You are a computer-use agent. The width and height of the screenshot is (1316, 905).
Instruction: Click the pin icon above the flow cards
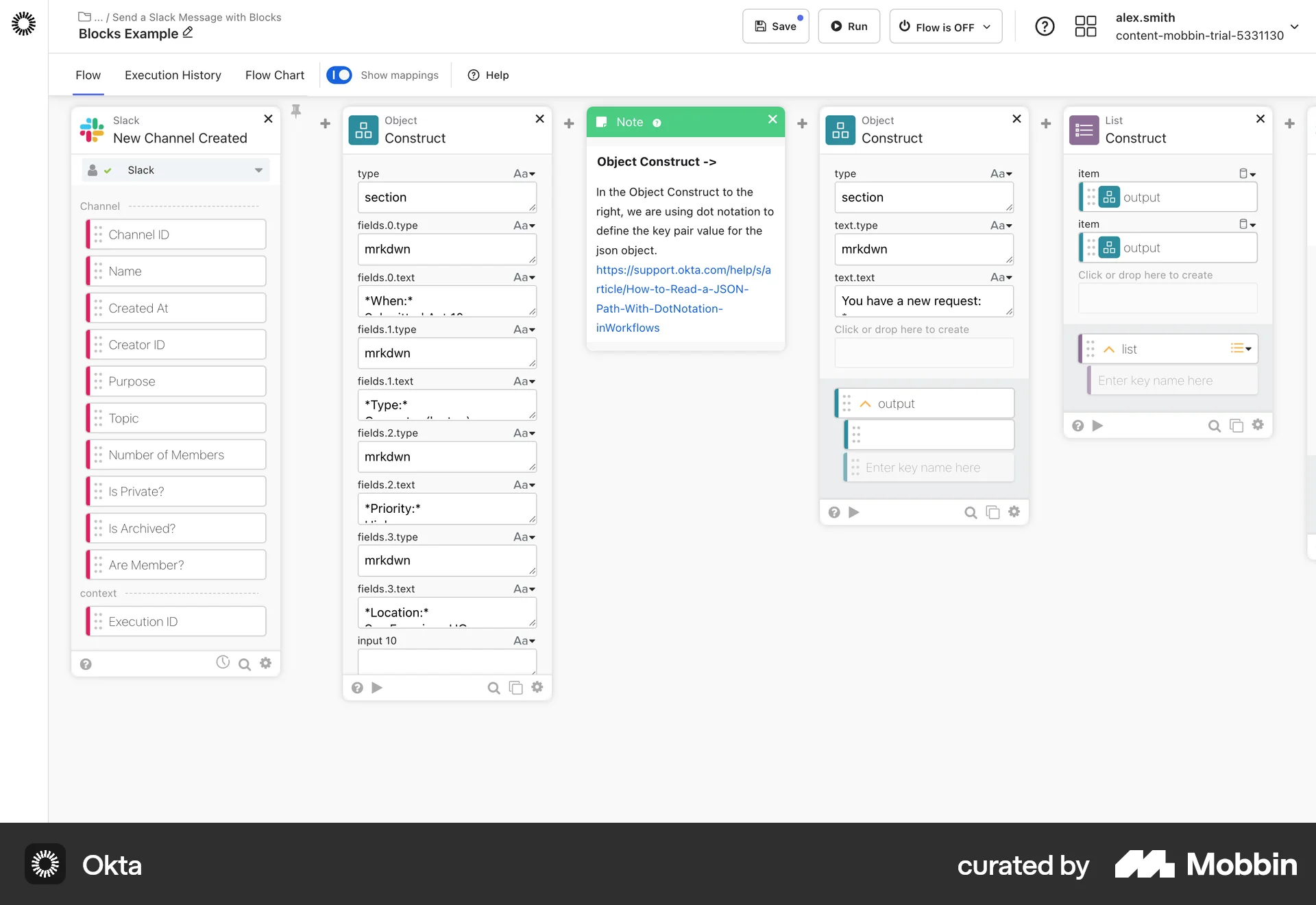295,110
